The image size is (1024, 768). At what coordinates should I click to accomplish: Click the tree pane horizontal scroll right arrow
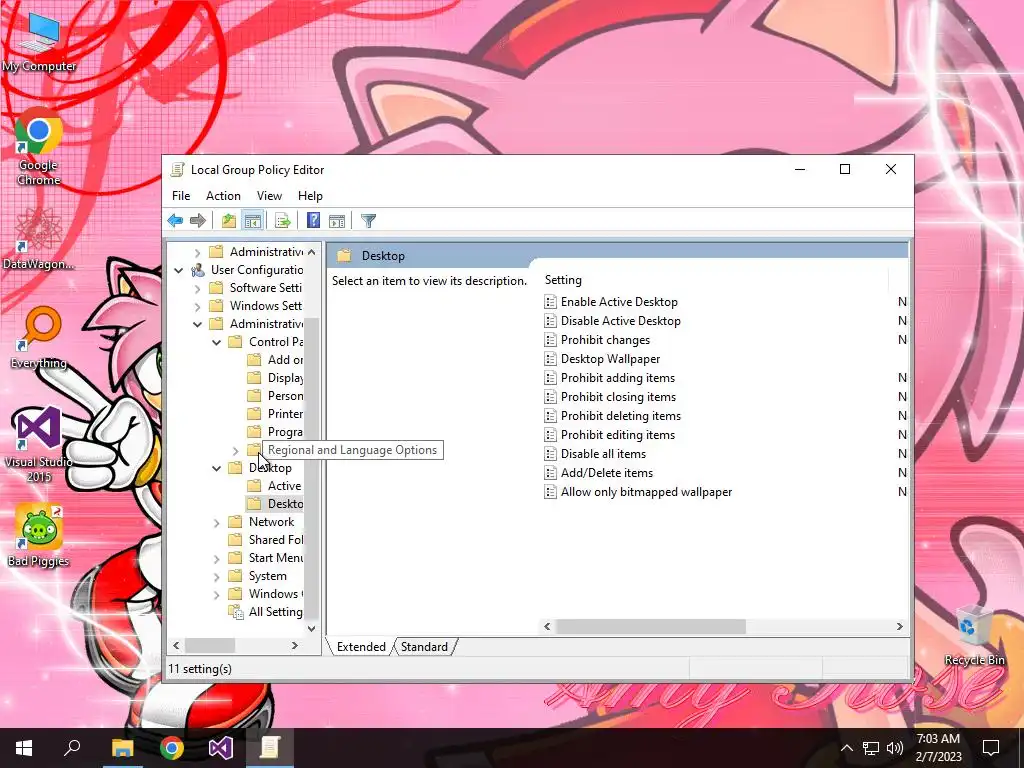[x=295, y=645]
